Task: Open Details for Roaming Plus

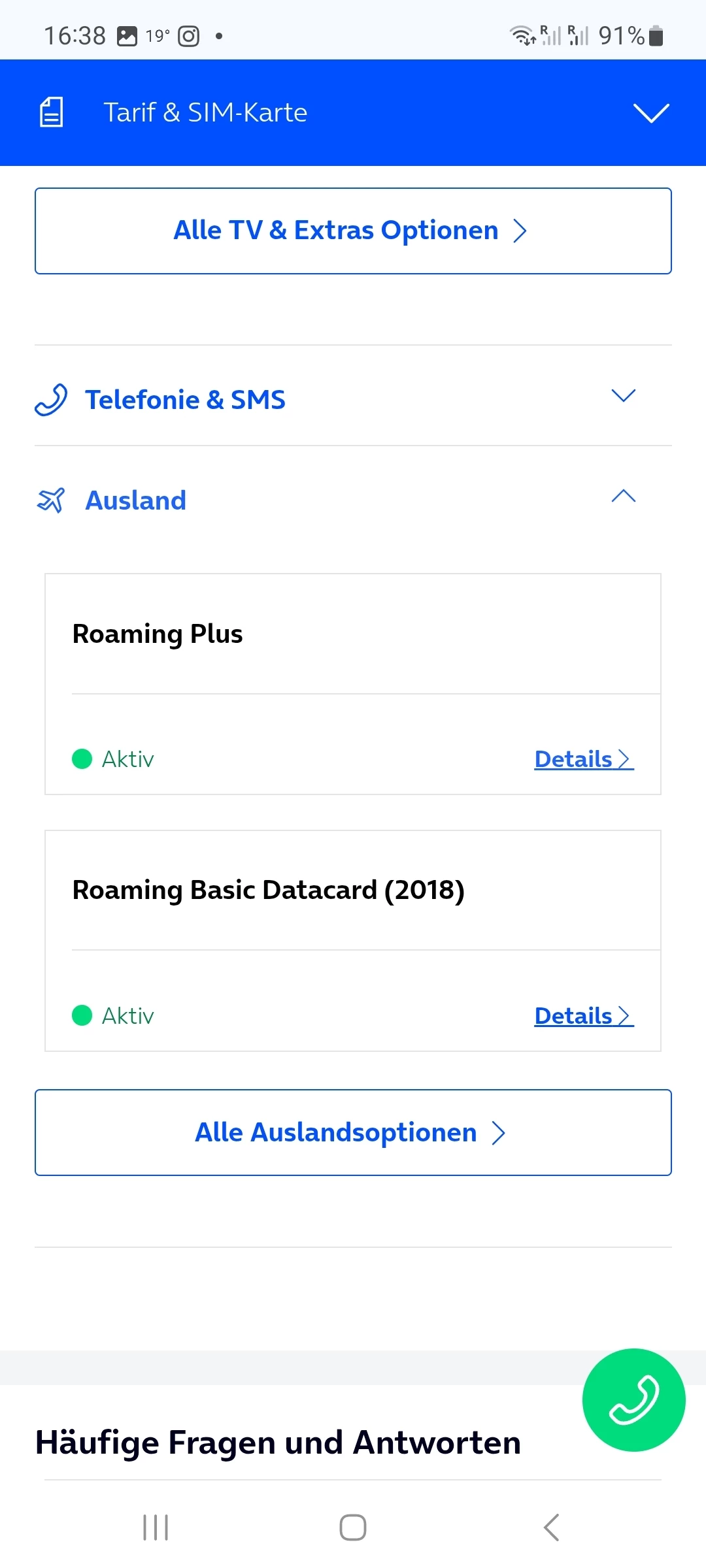Action: (583, 759)
